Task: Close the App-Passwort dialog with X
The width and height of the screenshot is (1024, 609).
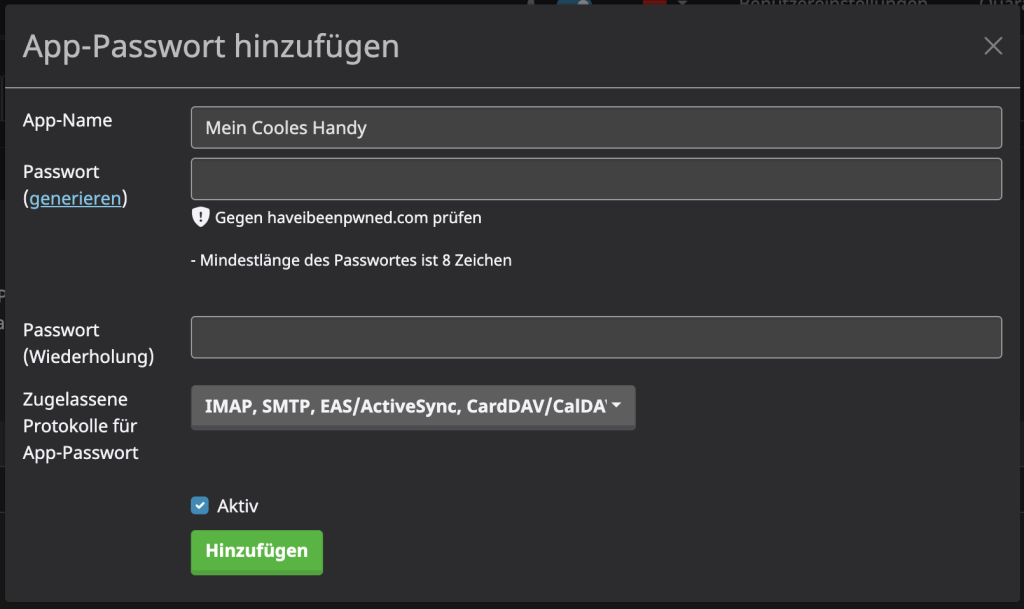Action: click(x=992, y=46)
